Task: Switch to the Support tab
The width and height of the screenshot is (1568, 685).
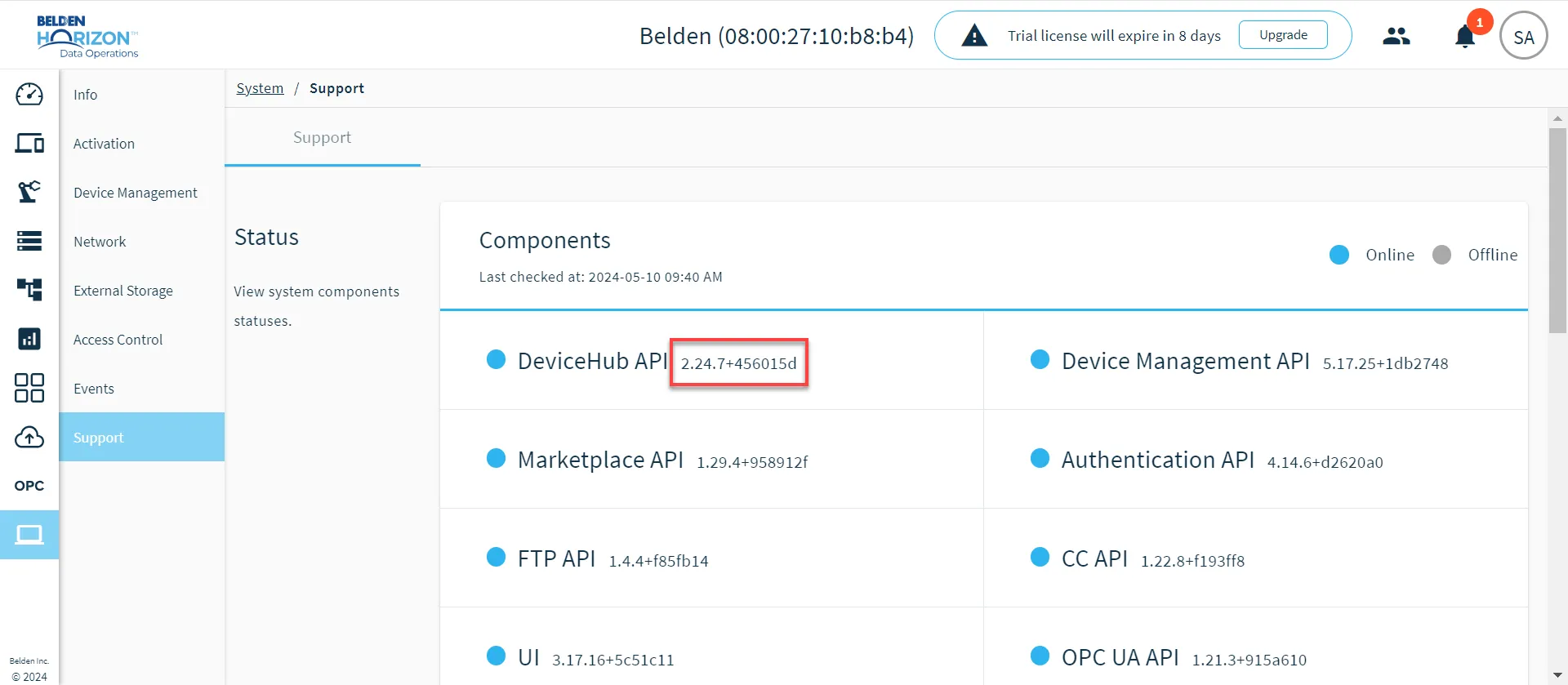Action: (322, 137)
